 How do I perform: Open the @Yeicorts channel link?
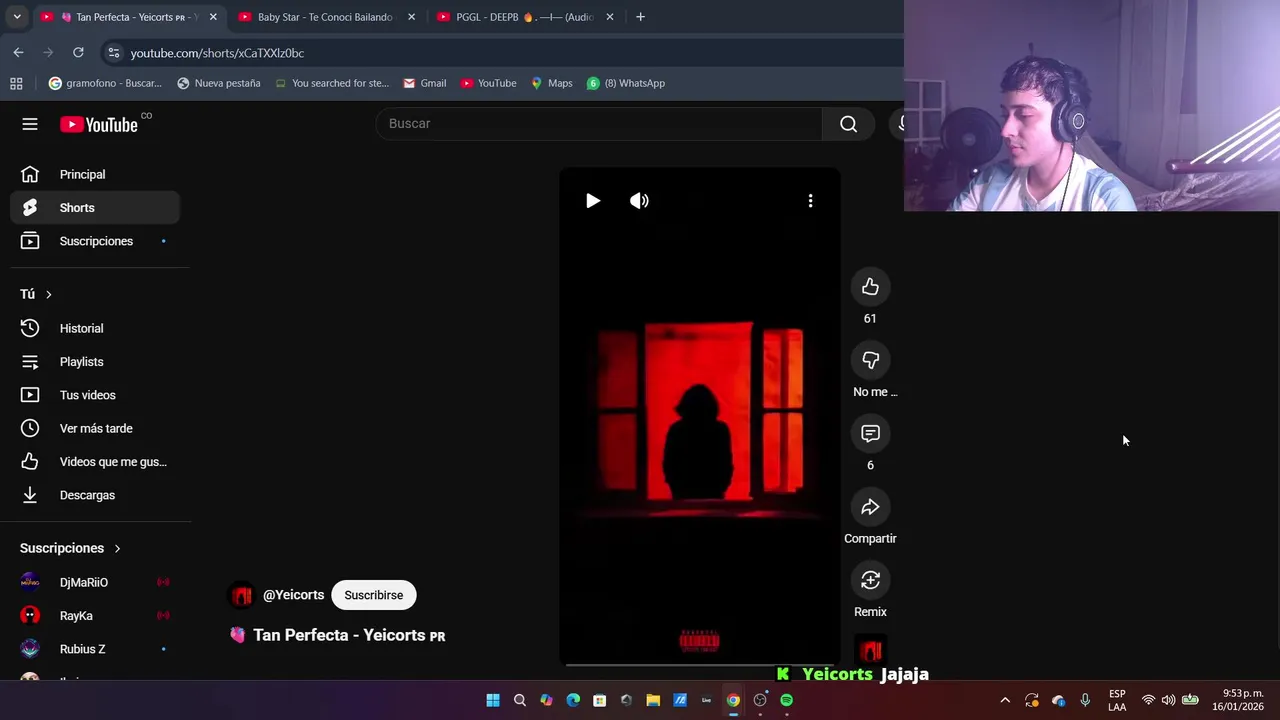[x=293, y=595]
